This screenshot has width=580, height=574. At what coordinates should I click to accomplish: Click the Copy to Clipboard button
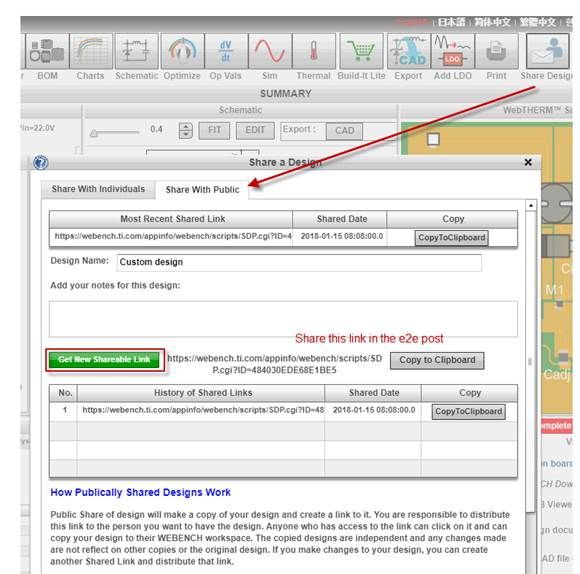pyautogui.click(x=437, y=360)
